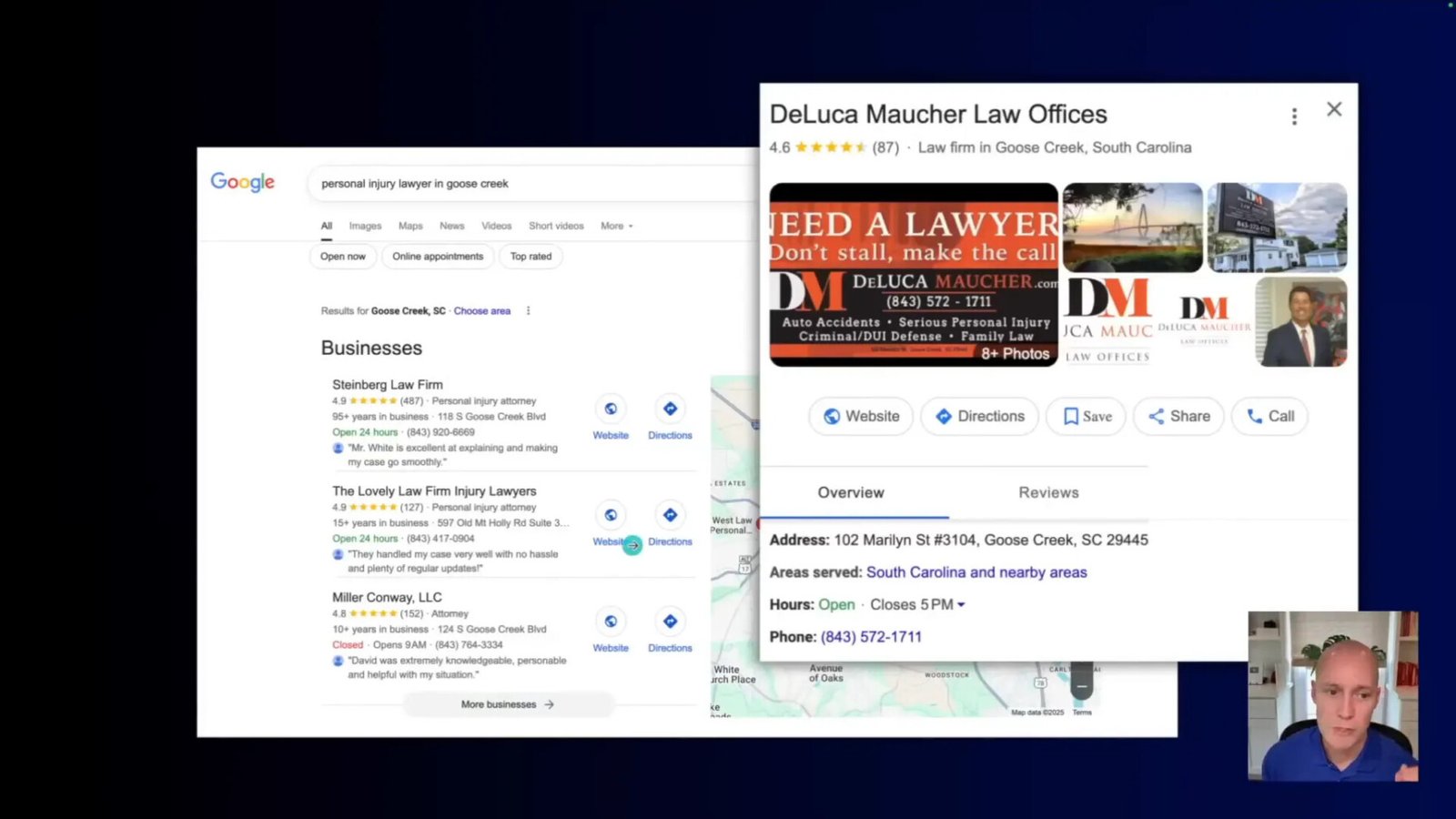The width and height of the screenshot is (1456, 819).
Task: Open the small DeLuca Maucher logo thumbnail
Action: coord(1204,322)
